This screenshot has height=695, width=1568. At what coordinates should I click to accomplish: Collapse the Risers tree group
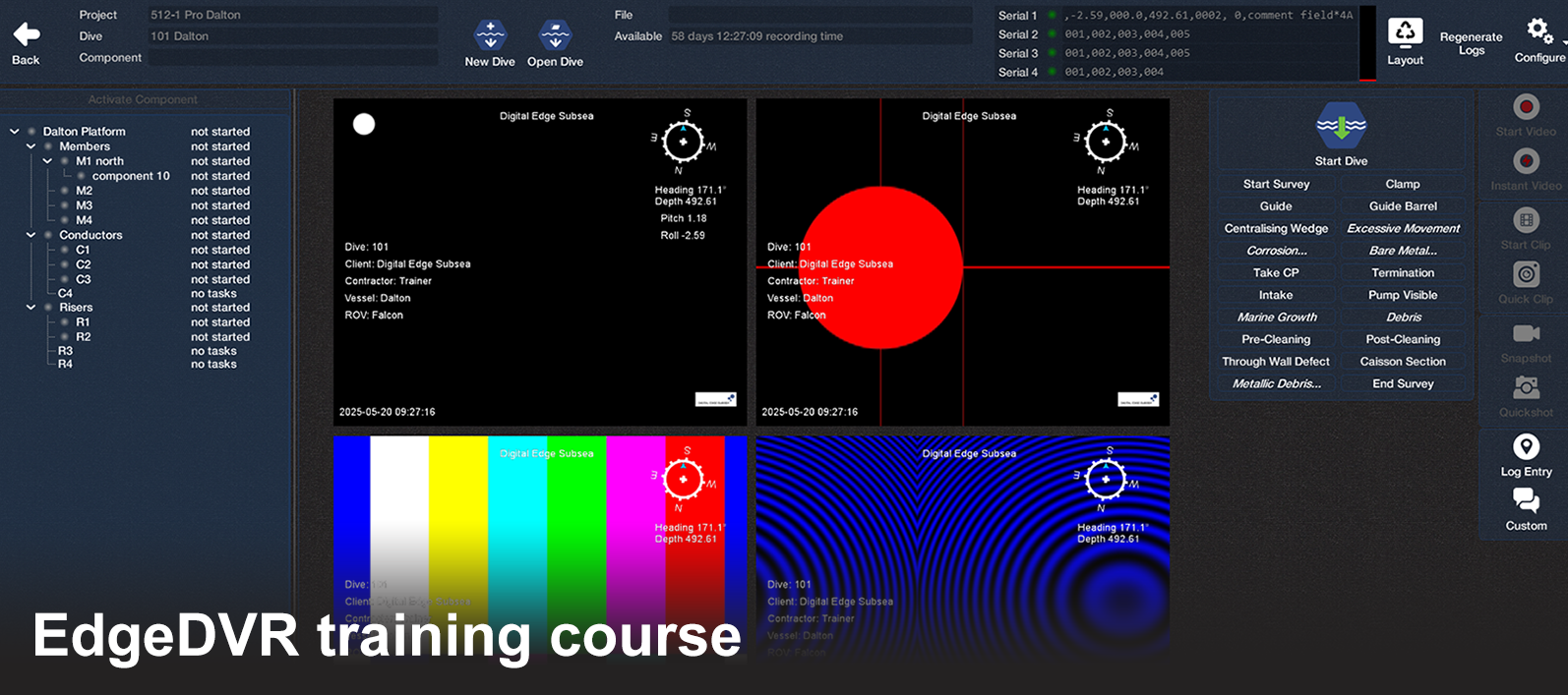tap(31, 308)
